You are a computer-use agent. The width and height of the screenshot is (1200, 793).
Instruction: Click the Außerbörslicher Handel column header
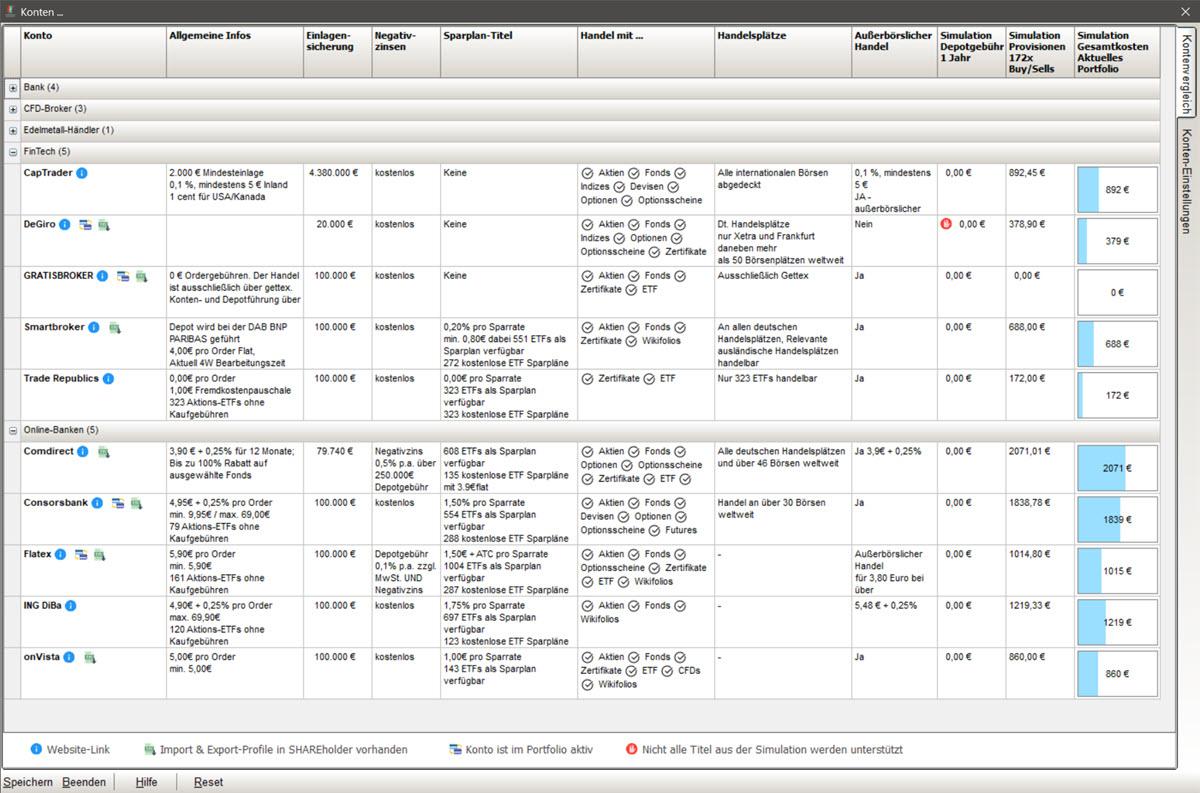[894, 51]
